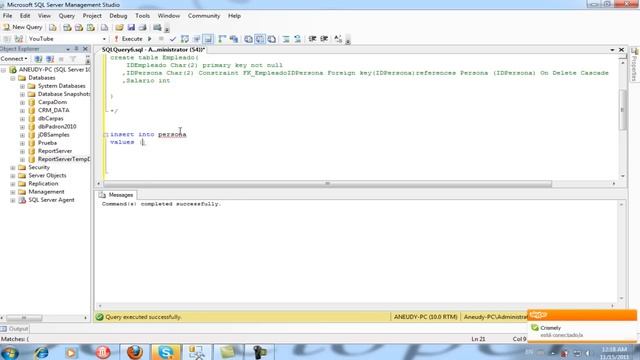Open the Tools menu
This screenshot has width=640, height=360.
point(142,16)
